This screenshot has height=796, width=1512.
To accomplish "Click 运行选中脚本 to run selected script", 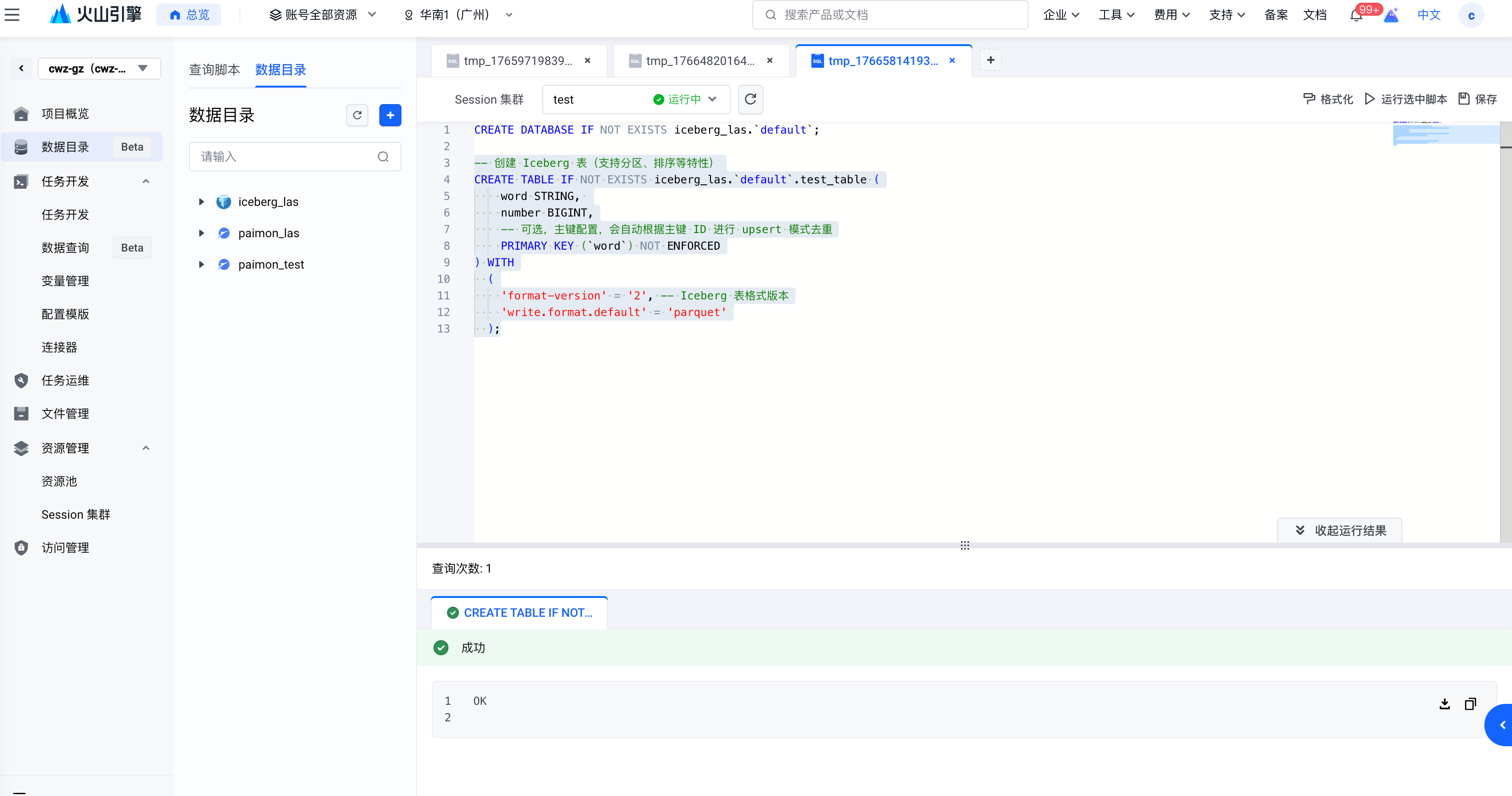I will (1406, 99).
